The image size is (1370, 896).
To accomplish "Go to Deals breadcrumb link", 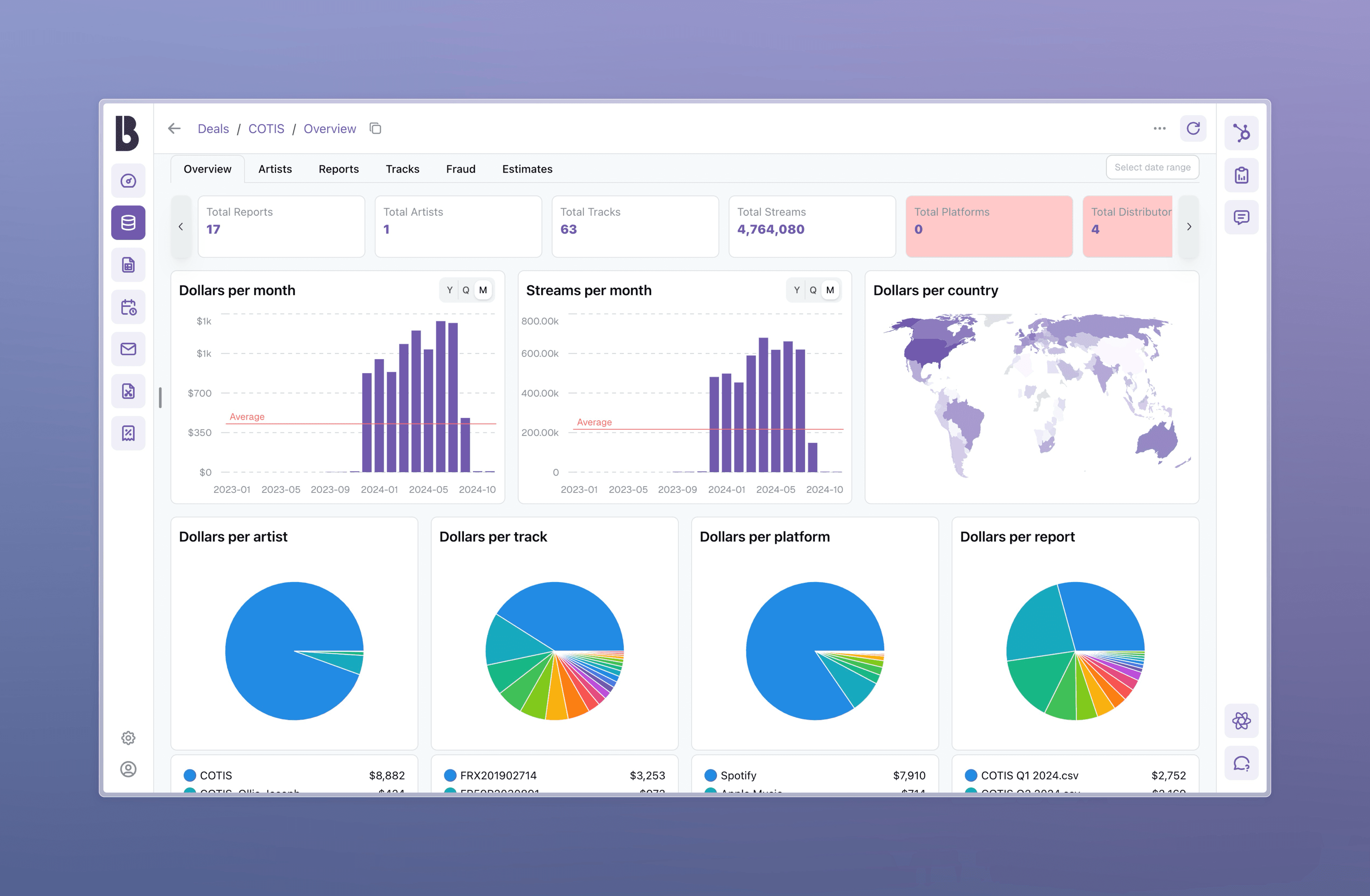I will click(x=213, y=129).
